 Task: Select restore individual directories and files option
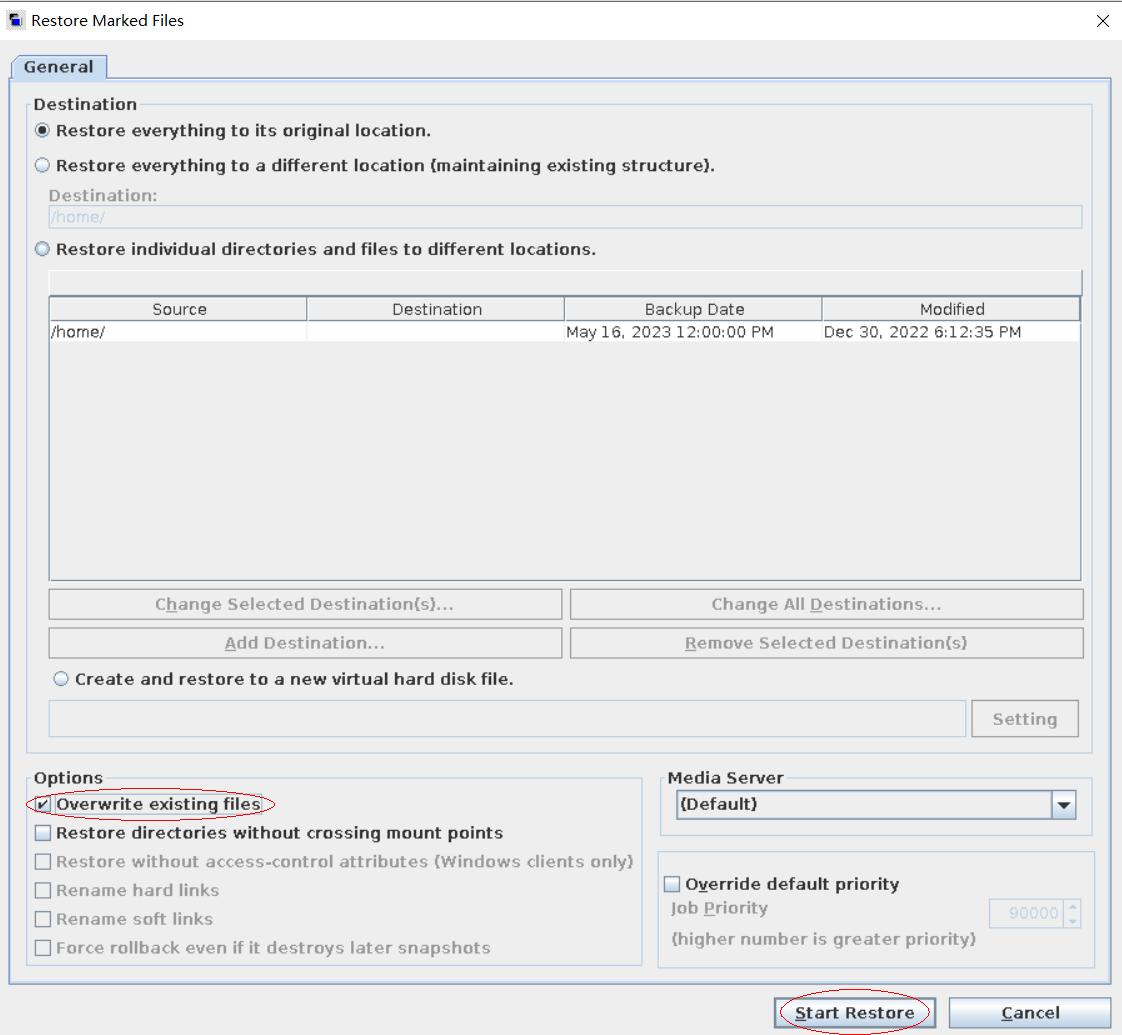(x=43, y=250)
